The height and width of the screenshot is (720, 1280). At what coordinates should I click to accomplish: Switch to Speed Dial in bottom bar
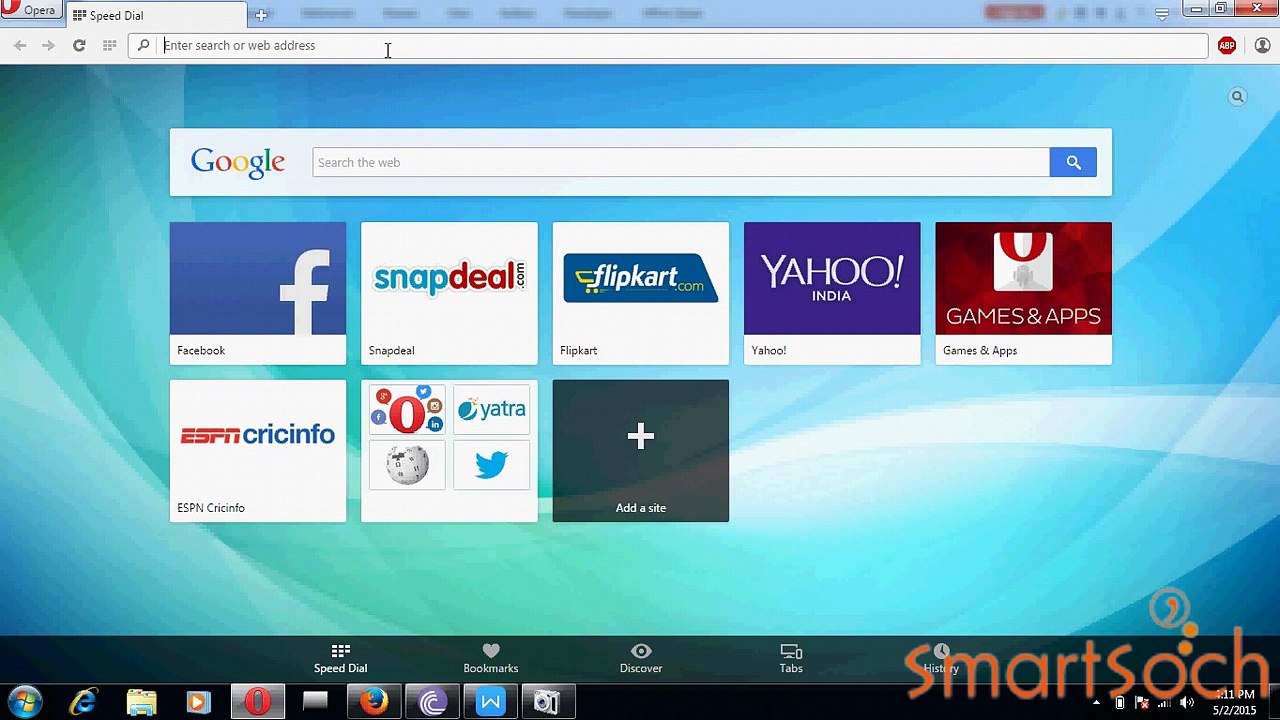pyautogui.click(x=341, y=659)
